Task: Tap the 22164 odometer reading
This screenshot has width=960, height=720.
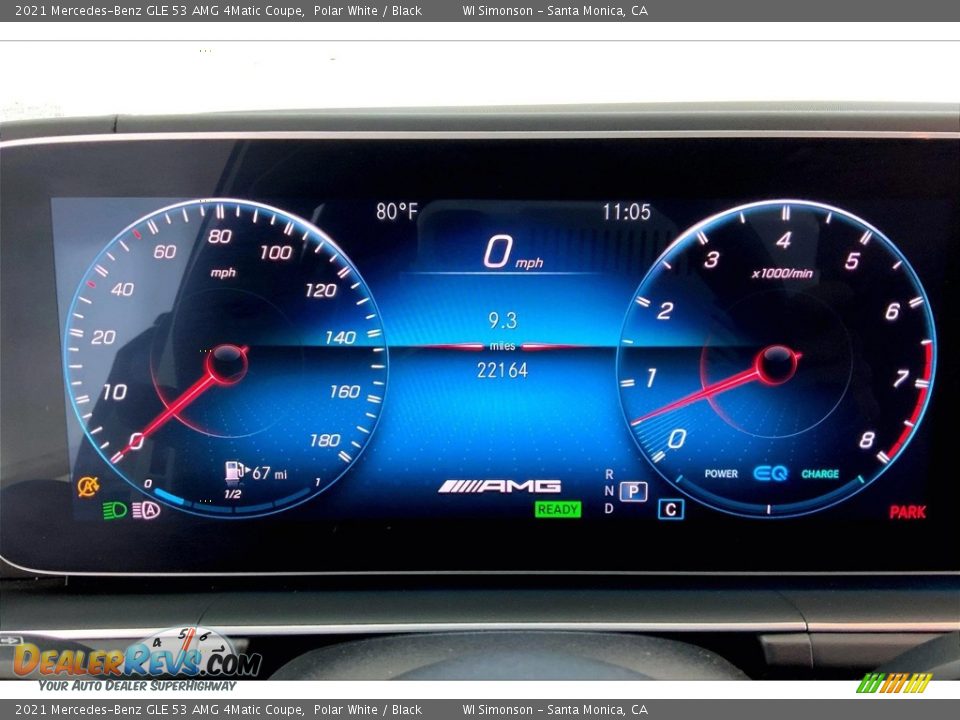Action: (x=502, y=370)
